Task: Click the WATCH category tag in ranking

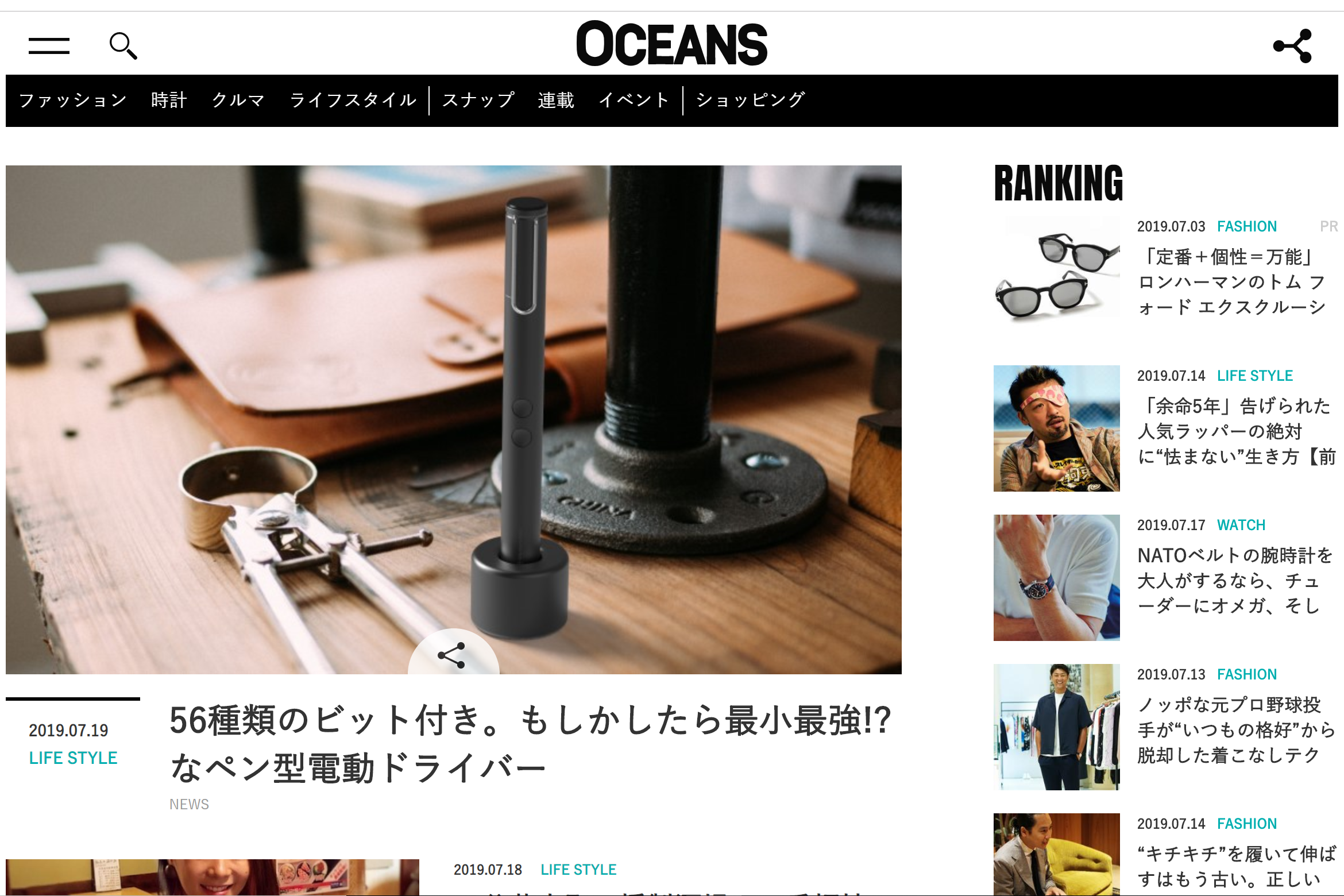Action: (1241, 525)
